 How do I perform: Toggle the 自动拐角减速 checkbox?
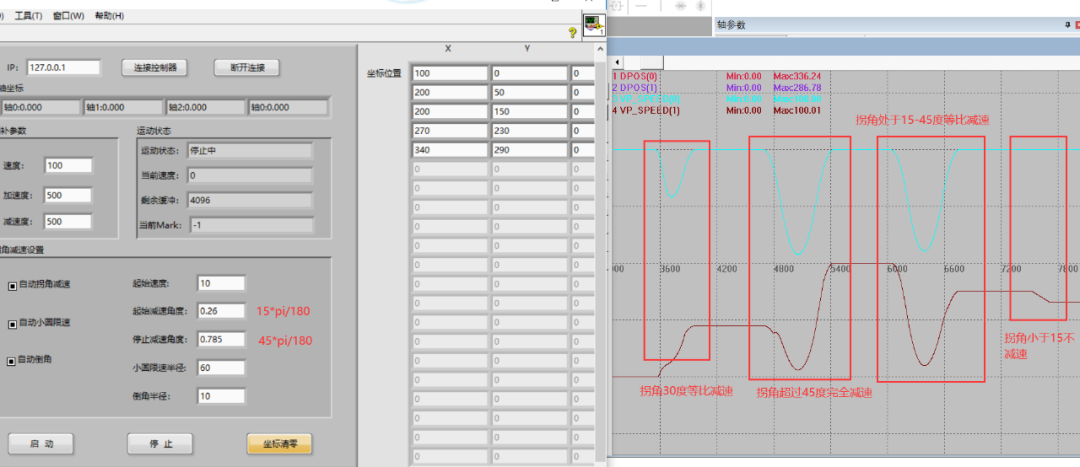click(x=12, y=287)
